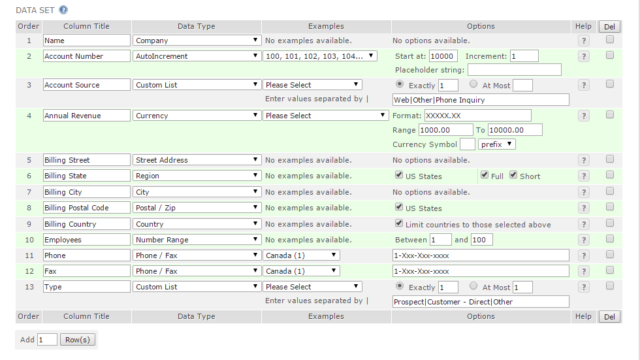Click the Range from field 1000.00

(445, 130)
